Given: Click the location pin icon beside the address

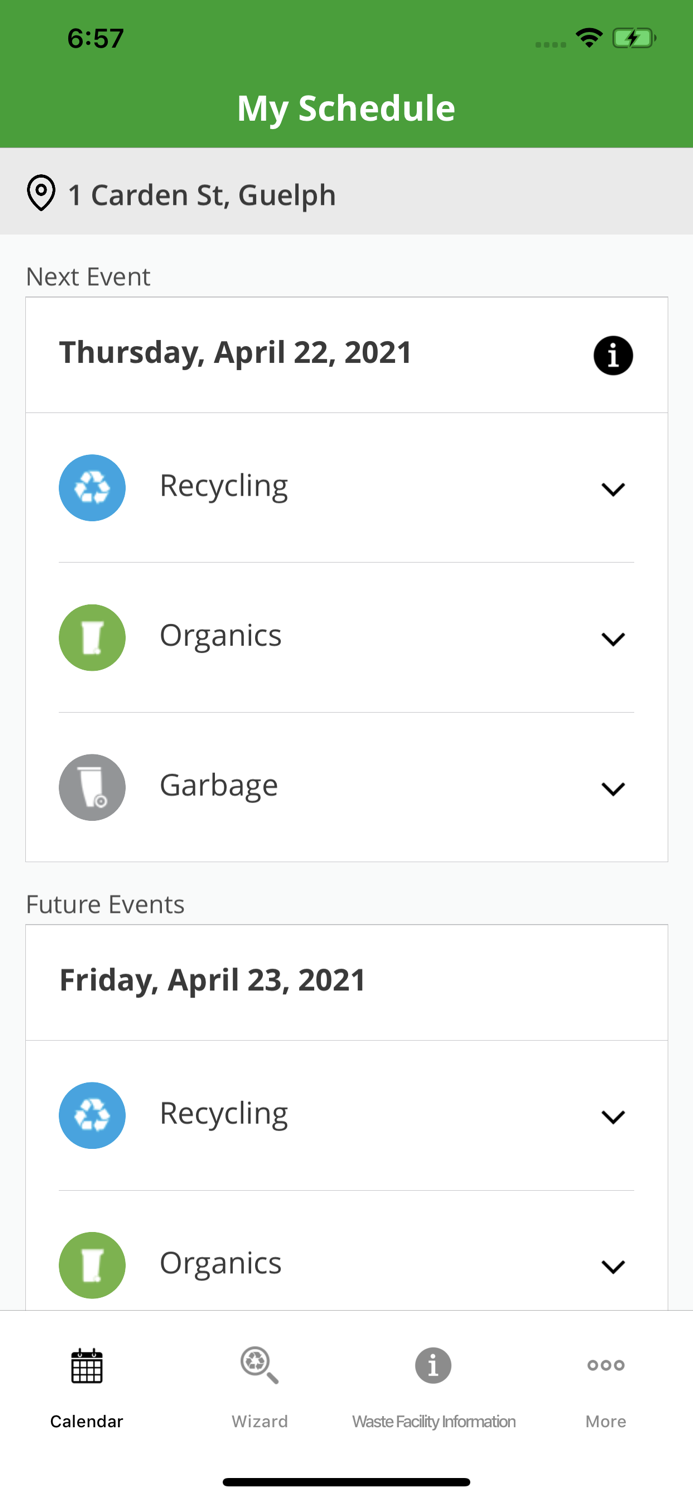Looking at the screenshot, I should tap(41, 192).
